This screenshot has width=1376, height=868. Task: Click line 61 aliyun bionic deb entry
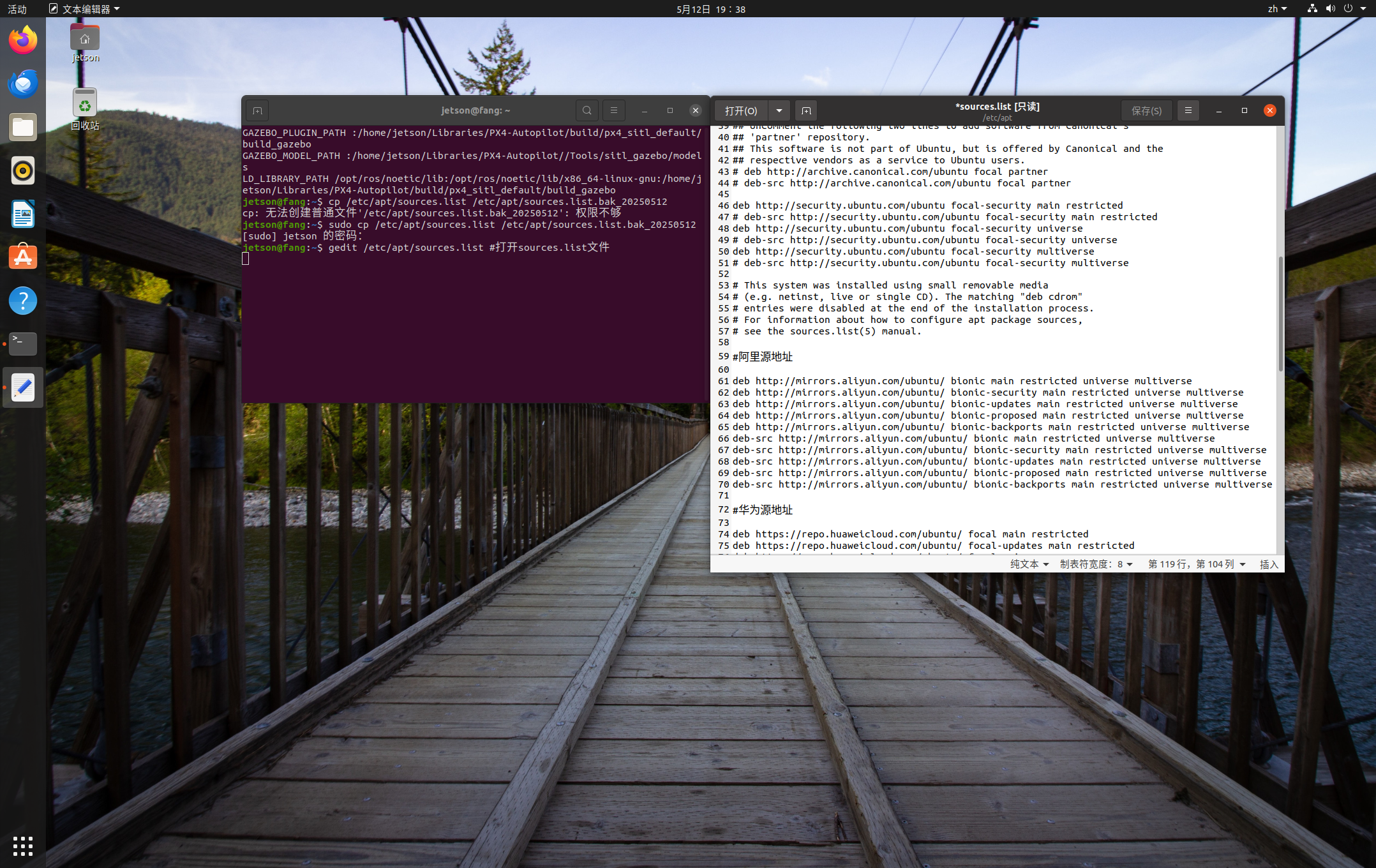point(962,381)
